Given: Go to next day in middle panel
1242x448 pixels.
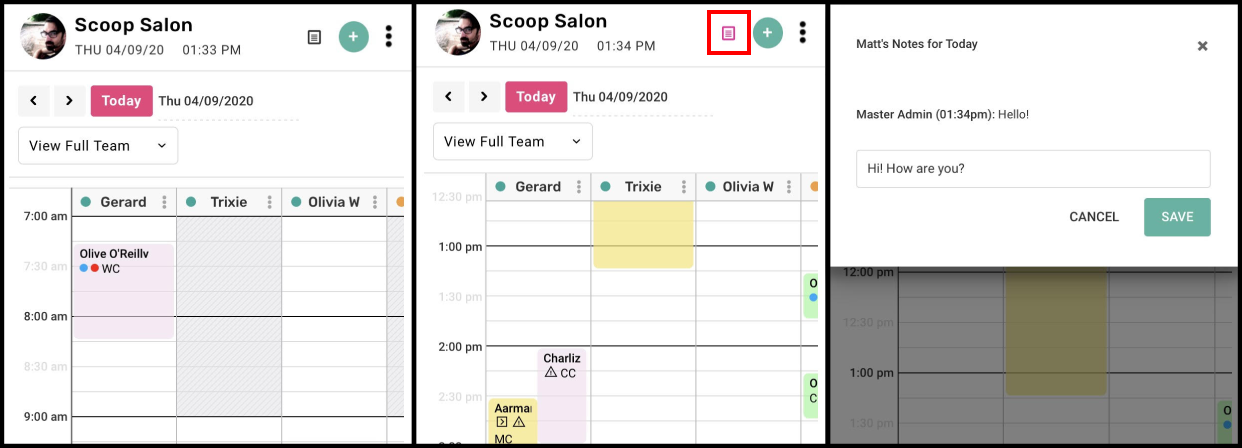Looking at the screenshot, I should pyautogui.click(x=484, y=97).
